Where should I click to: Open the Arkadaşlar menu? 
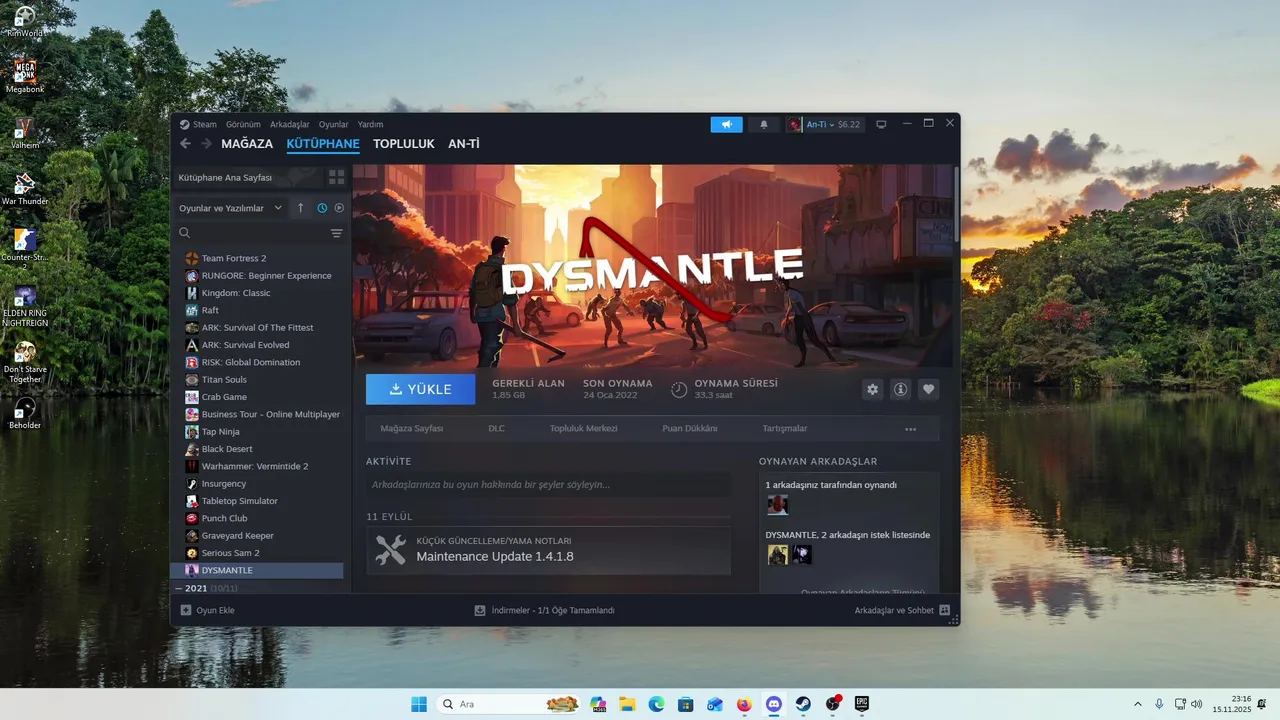point(290,125)
